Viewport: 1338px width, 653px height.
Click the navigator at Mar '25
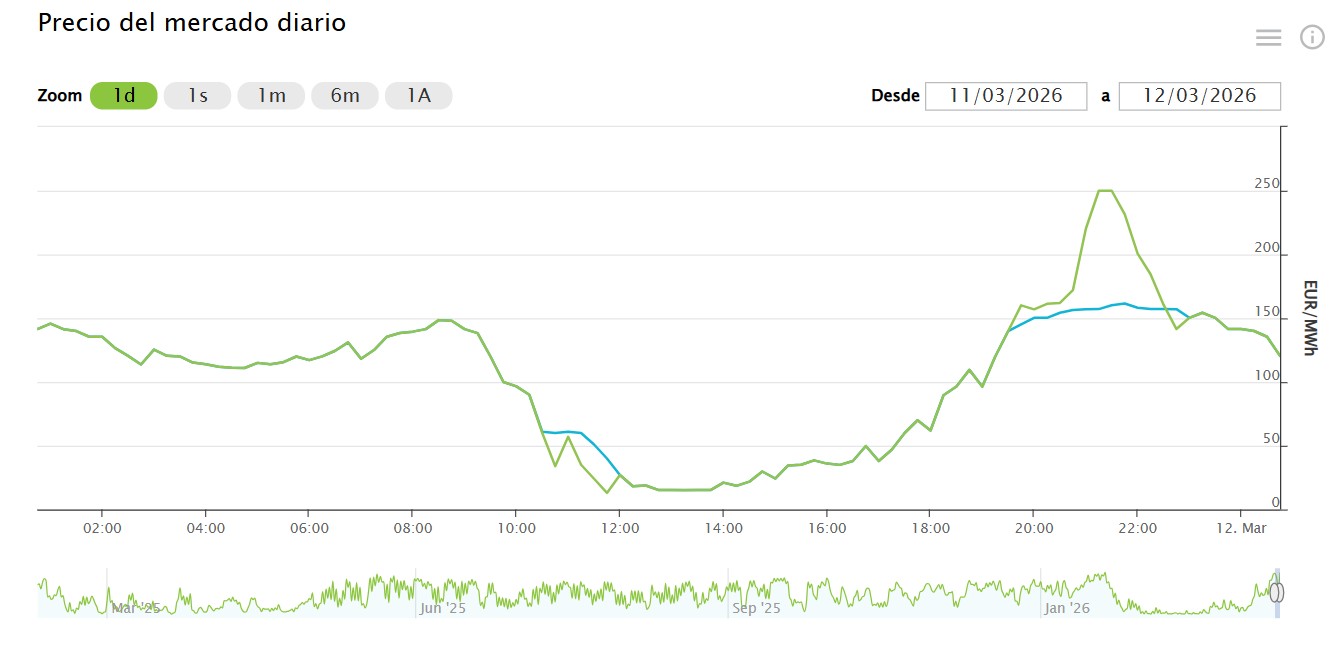click(135, 608)
